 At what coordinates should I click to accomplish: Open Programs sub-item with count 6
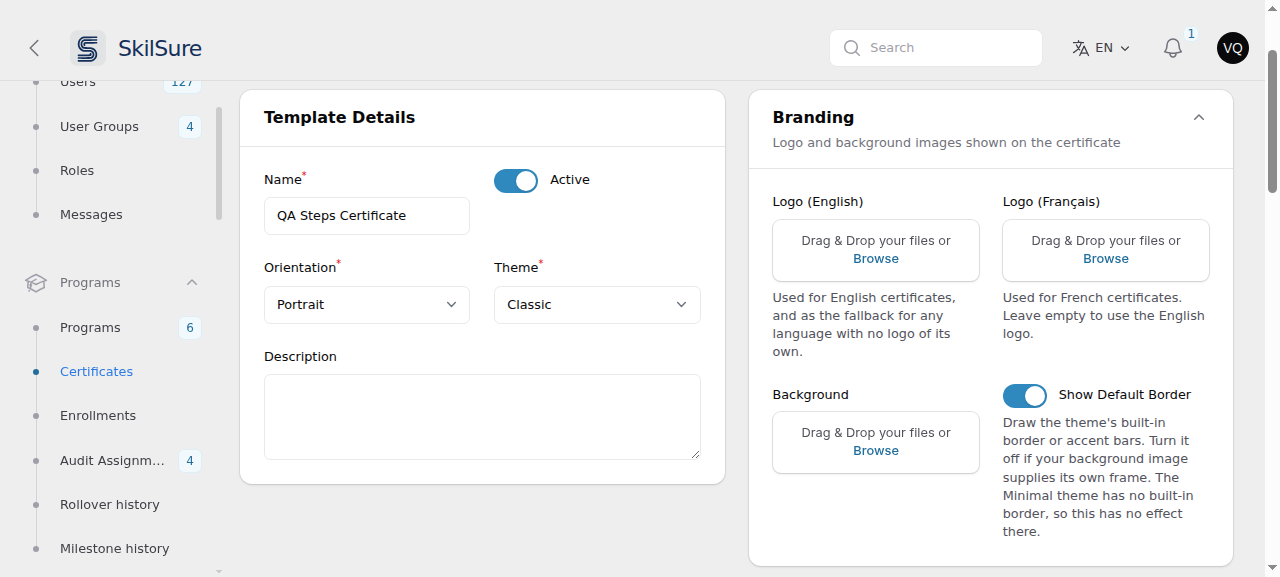click(90, 328)
